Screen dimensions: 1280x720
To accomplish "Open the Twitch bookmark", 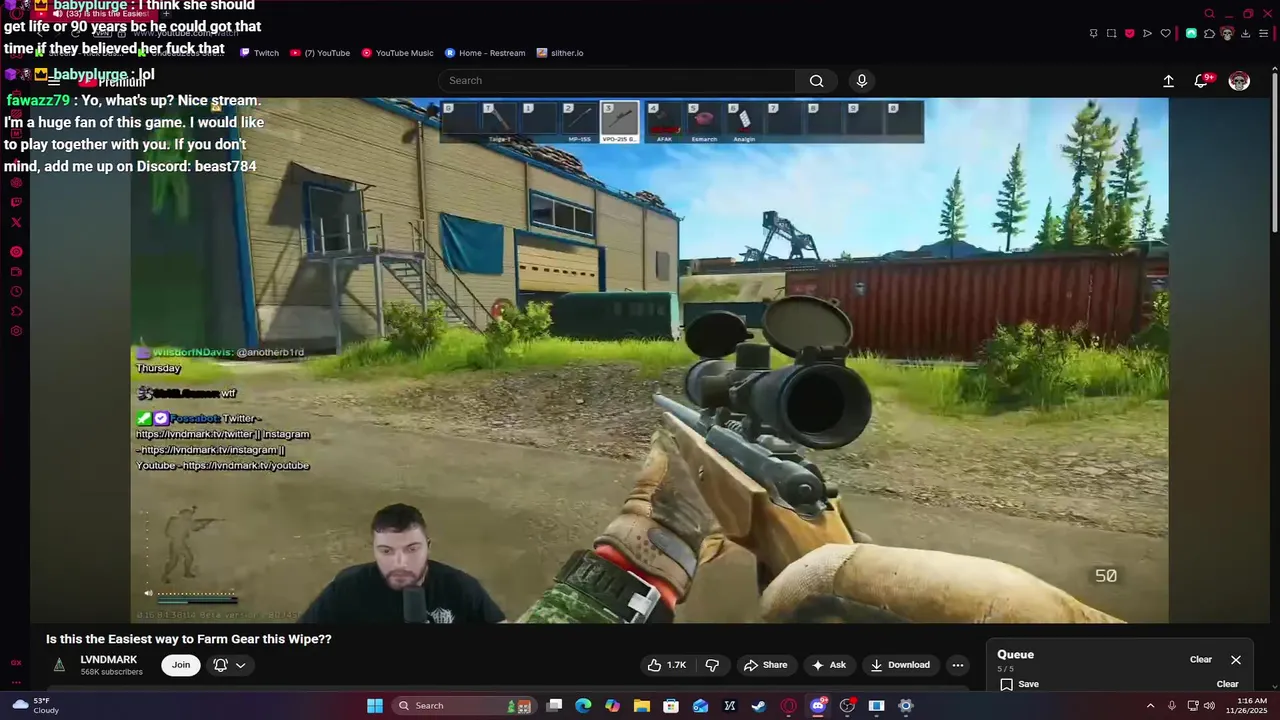I will [x=259, y=53].
